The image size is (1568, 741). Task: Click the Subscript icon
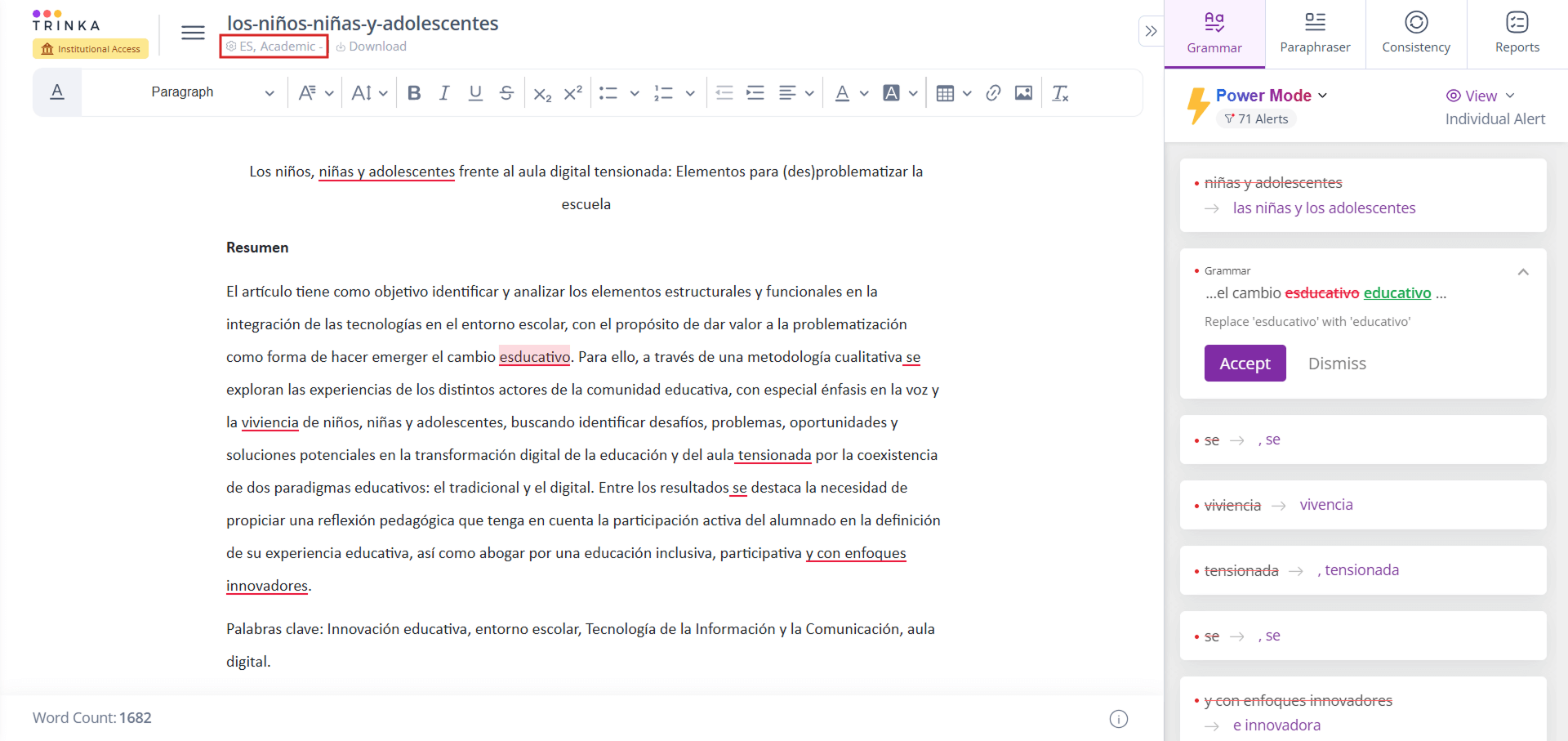542,93
